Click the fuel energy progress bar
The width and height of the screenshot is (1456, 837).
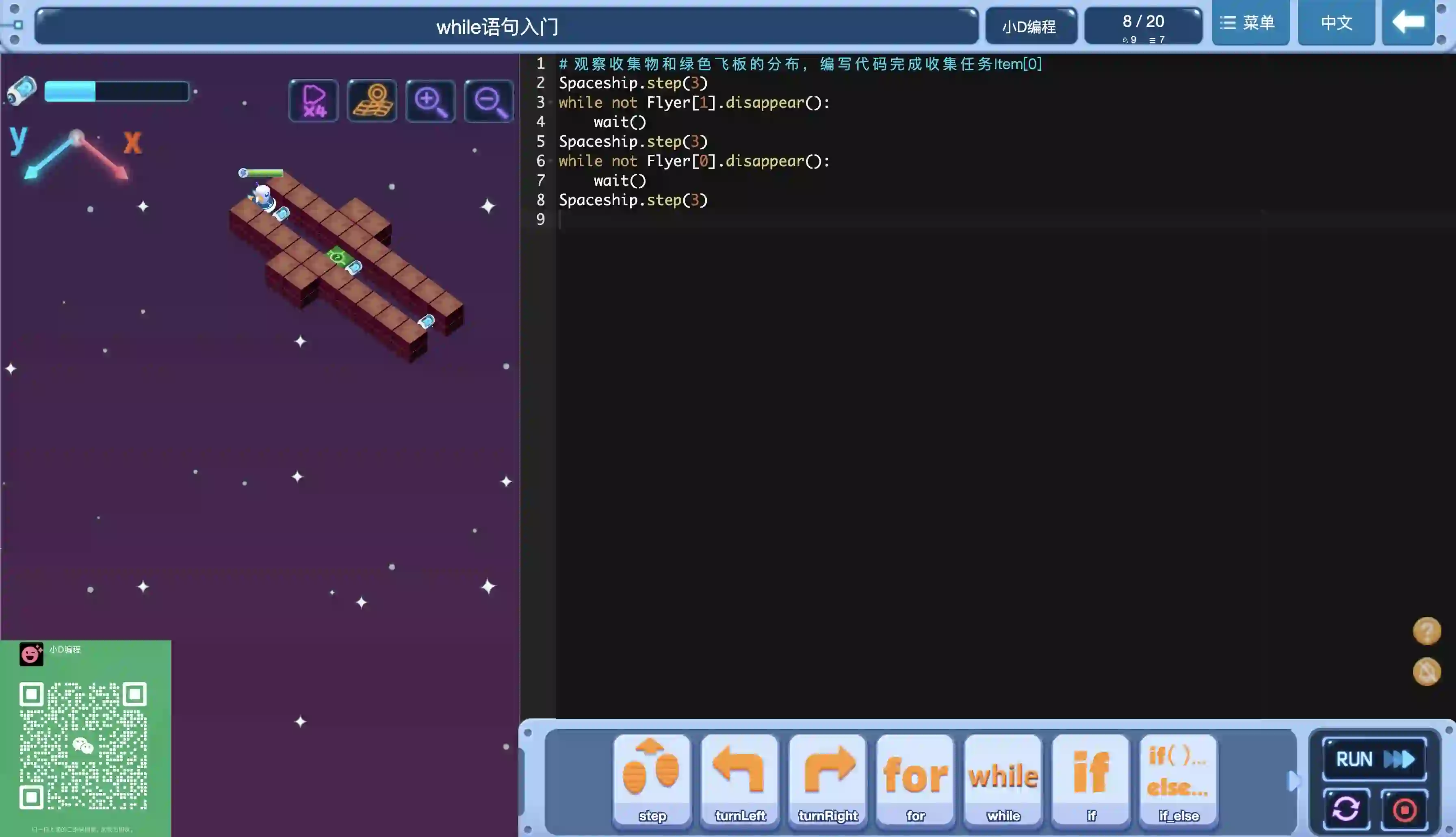[x=117, y=91]
